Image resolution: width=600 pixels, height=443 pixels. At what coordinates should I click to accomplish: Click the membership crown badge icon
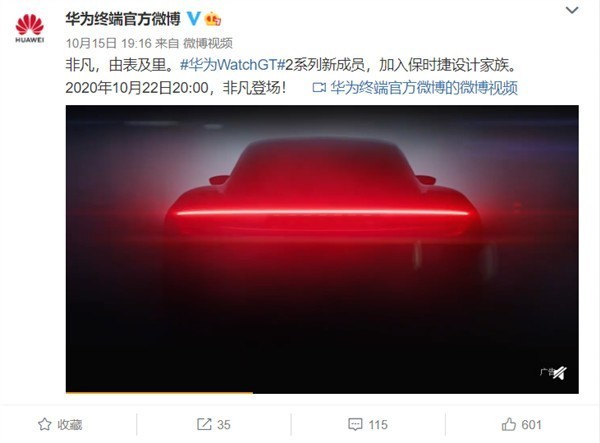(x=213, y=19)
